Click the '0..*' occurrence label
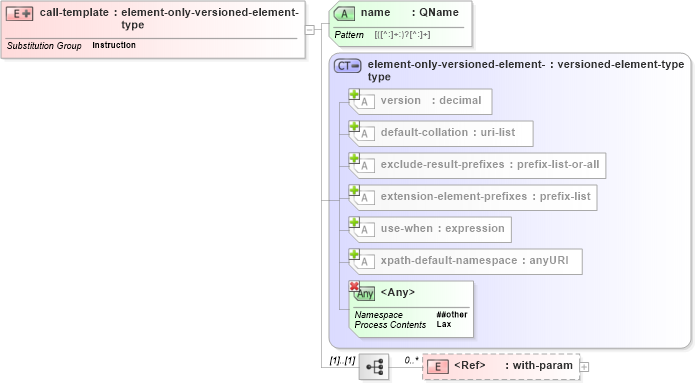This screenshot has width=696, height=384. pyautogui.click(x=411, y=360)
